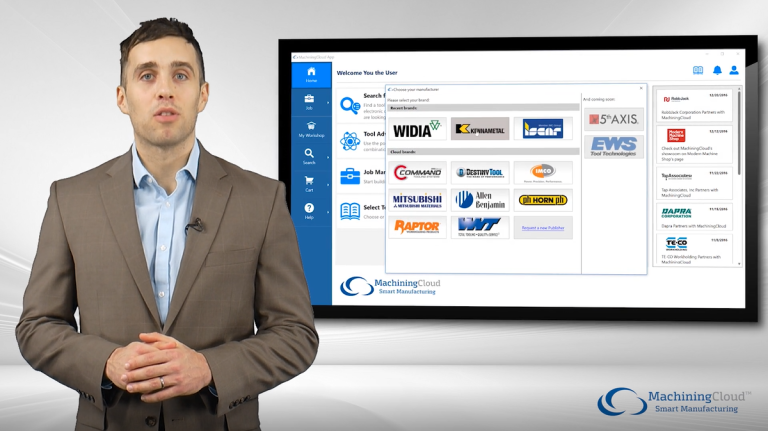Open the Home section in the sidebar
The height and width of the screenshot is (431, 768).
[312, 75]
